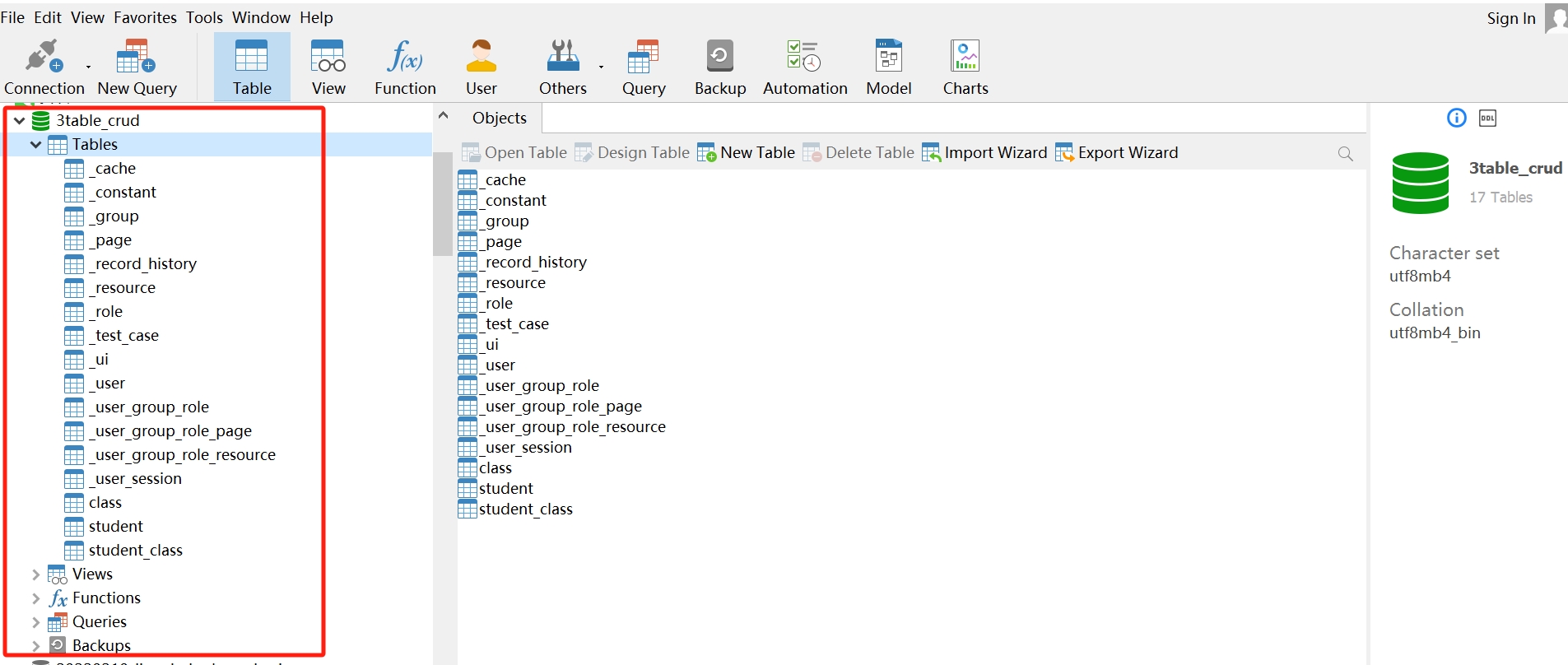Expand the Functions tree node
The width and height of the screenshot is (1568, 665).
tap(35, 598)
